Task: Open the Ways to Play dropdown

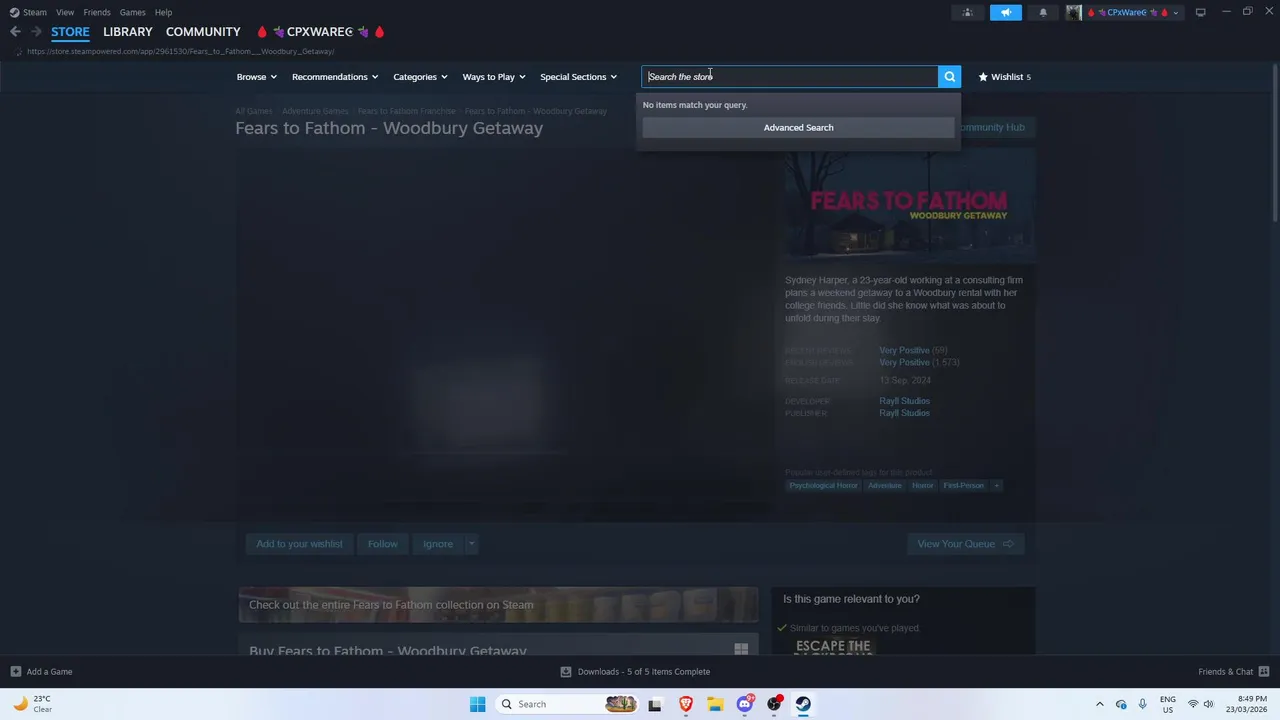Action: click(x=494, y=77)
